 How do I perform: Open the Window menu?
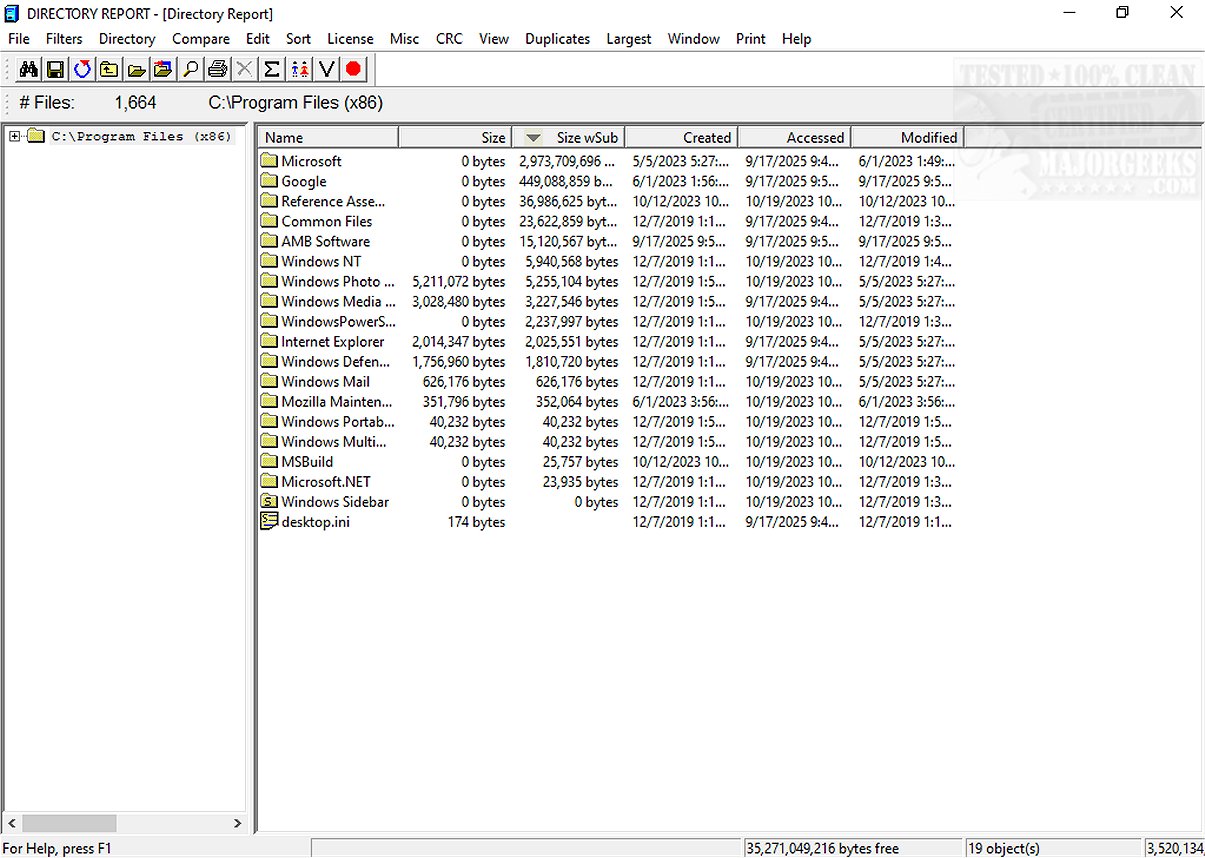tap(693, 39)
